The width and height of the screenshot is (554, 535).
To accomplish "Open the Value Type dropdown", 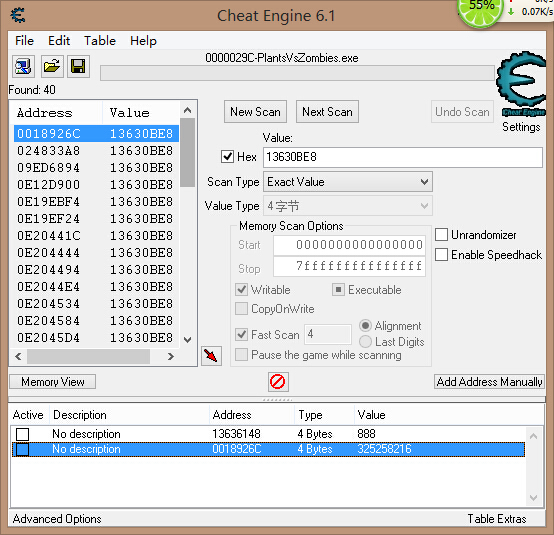I will (348, 206).
